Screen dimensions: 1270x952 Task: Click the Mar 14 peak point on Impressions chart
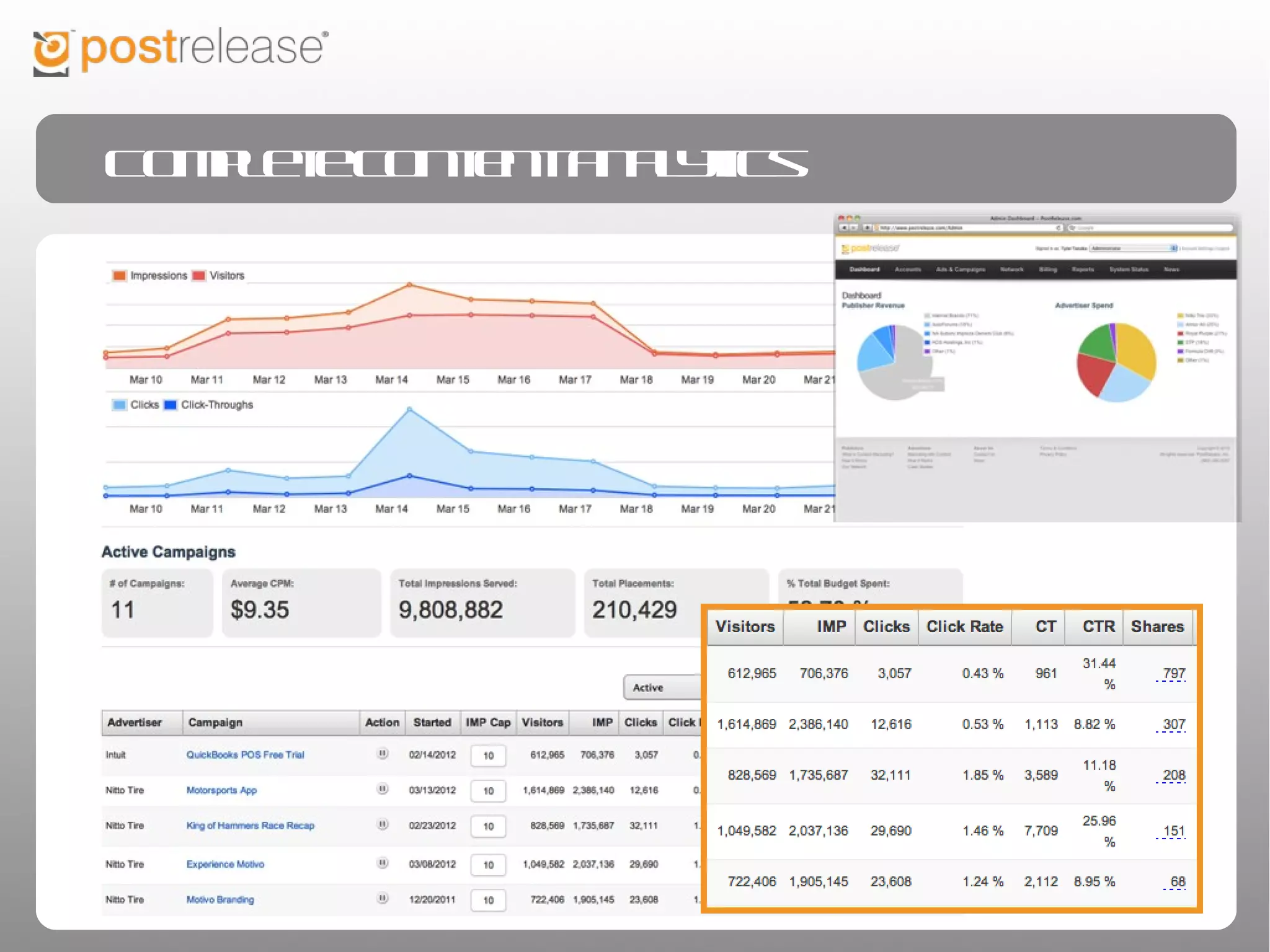pos(409,284)
